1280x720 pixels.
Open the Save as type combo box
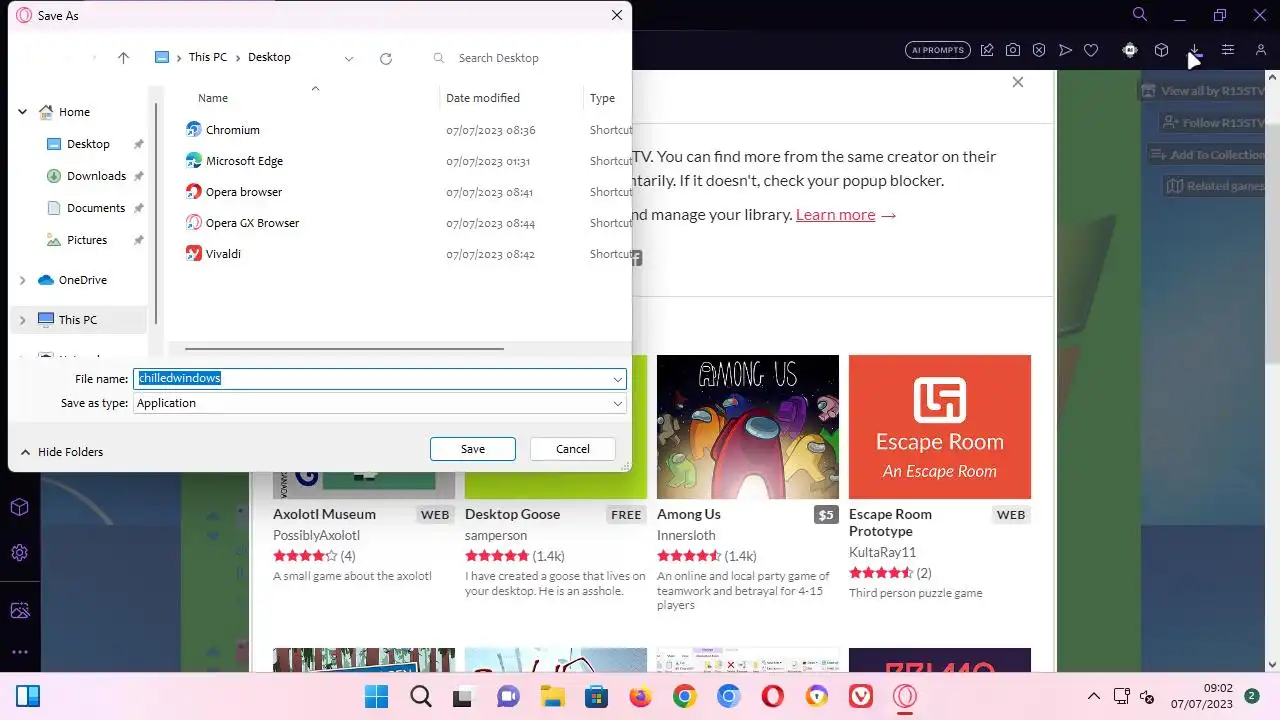click(x=380, y=403)
